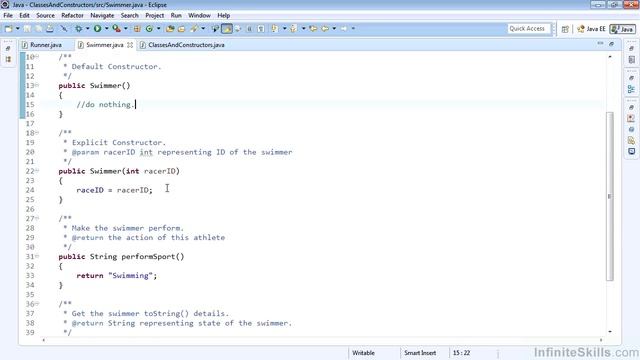This screenshot has height=360, width=640.
Task: Collapse the Swimmer() constructor at line 13
Action: coord(37,85)
